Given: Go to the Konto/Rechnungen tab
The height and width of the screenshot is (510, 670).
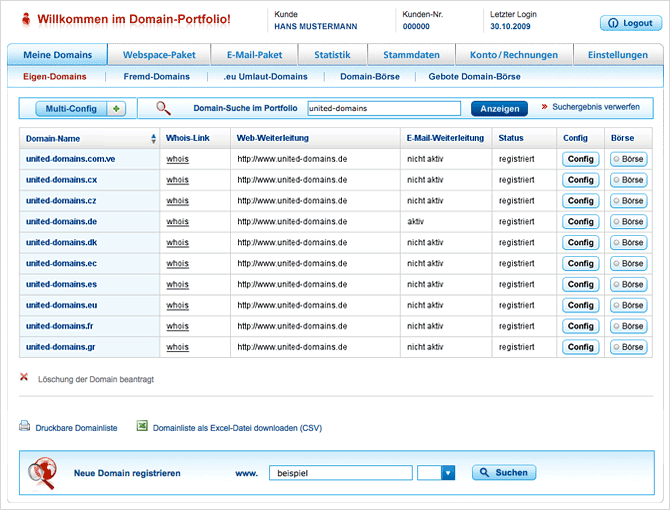Looking at the screenshot, I should tap(514, 55).
